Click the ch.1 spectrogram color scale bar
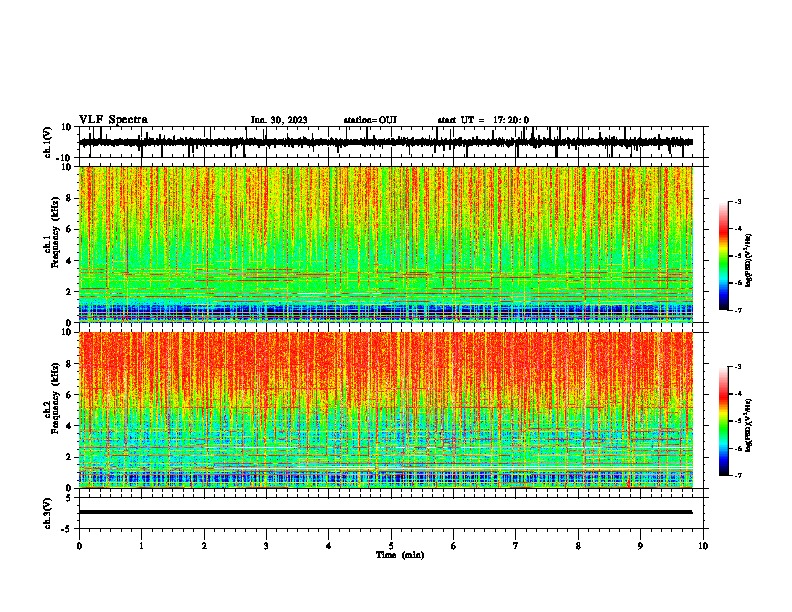This screenshot has width=792, height=612. coord(723,256)
